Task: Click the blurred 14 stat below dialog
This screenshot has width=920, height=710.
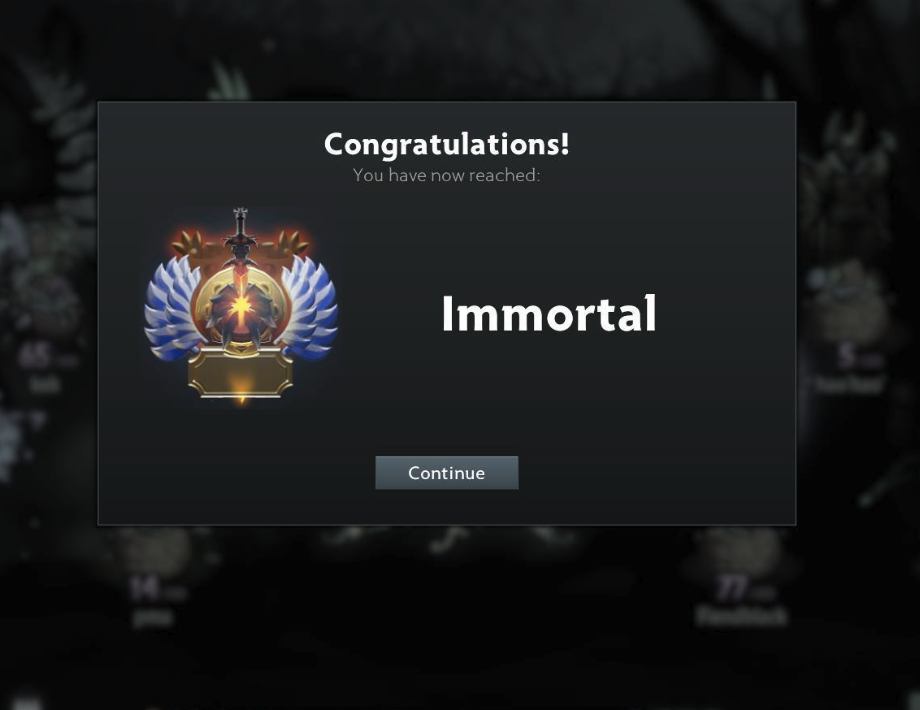Action: [143, 589]
